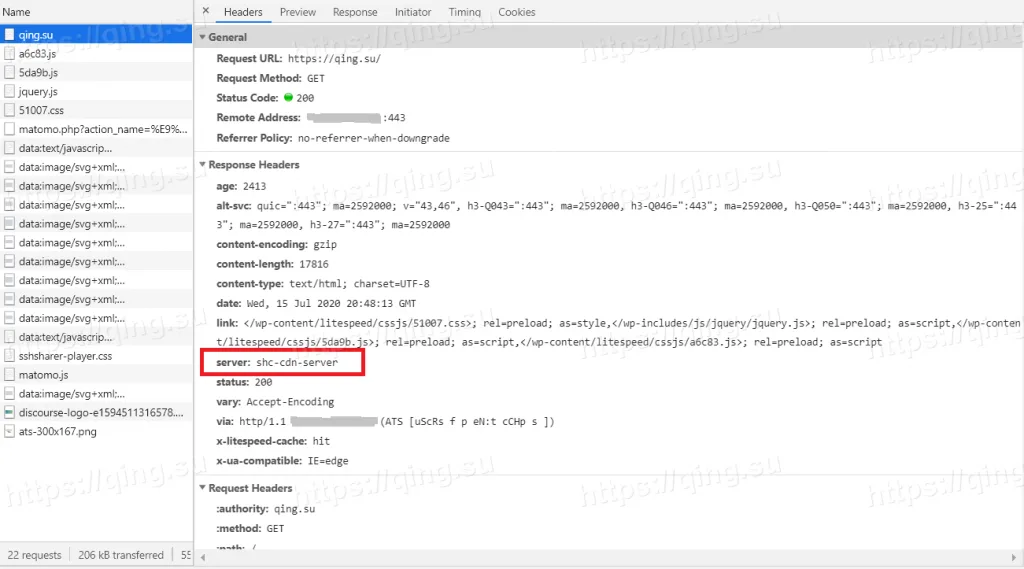Viewport: 1024px width, 569px height.
Task: Click the discourse-logo image thumbnail icon
Action: click(x=9, y=412)
